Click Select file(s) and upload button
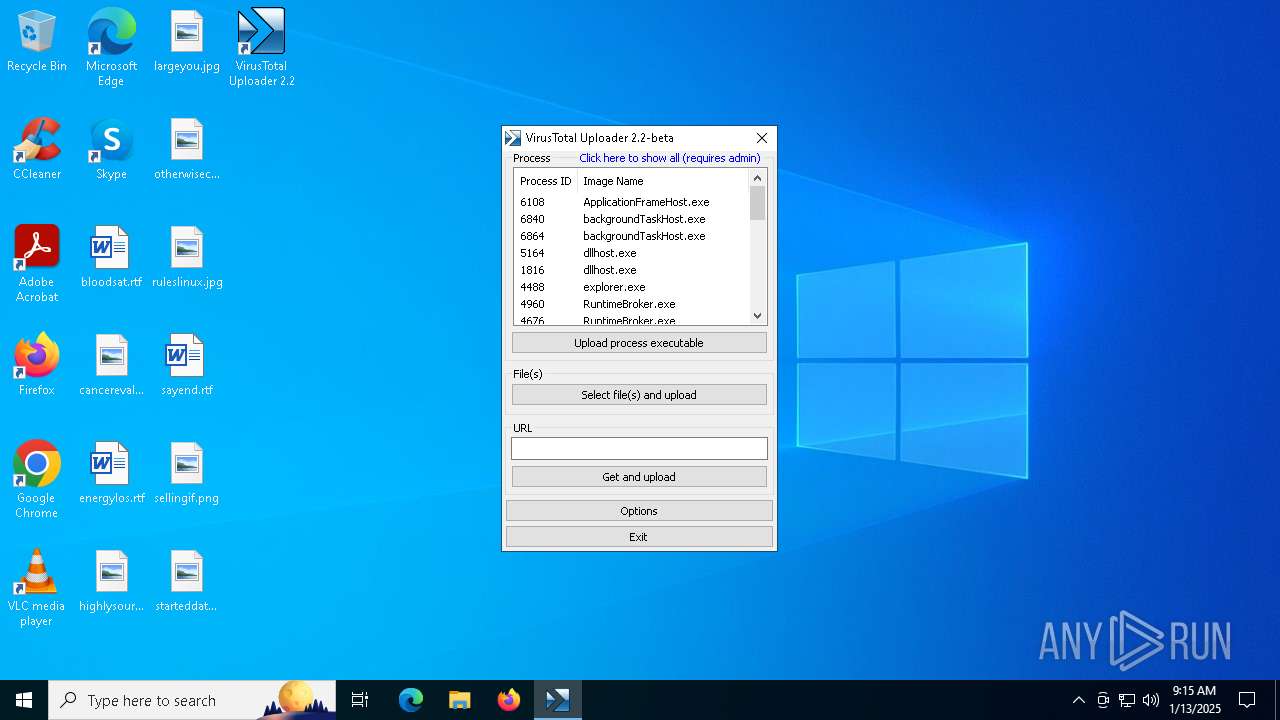The image size is (1280, 720). pyautogui.click(x=639, y=395)
